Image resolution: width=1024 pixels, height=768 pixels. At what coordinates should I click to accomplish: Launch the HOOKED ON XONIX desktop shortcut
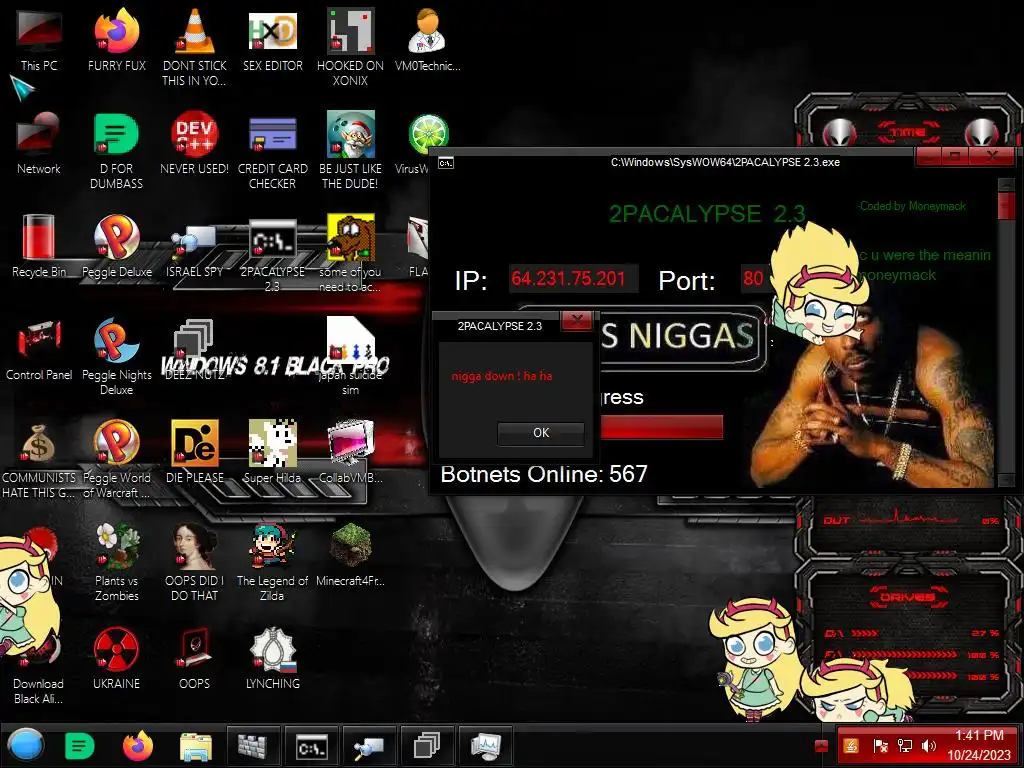point(350,47)
